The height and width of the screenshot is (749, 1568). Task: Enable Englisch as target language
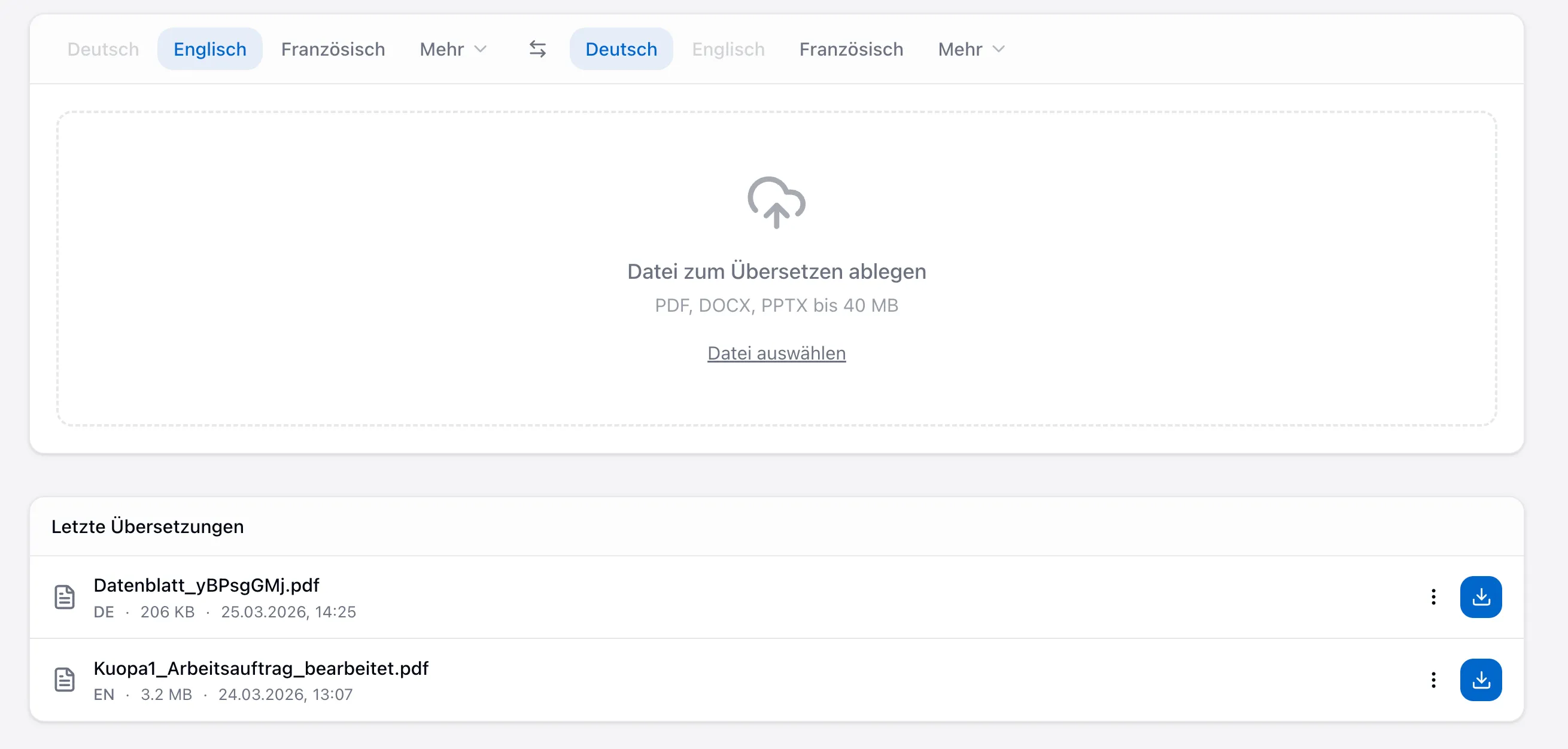click(728, 48)
